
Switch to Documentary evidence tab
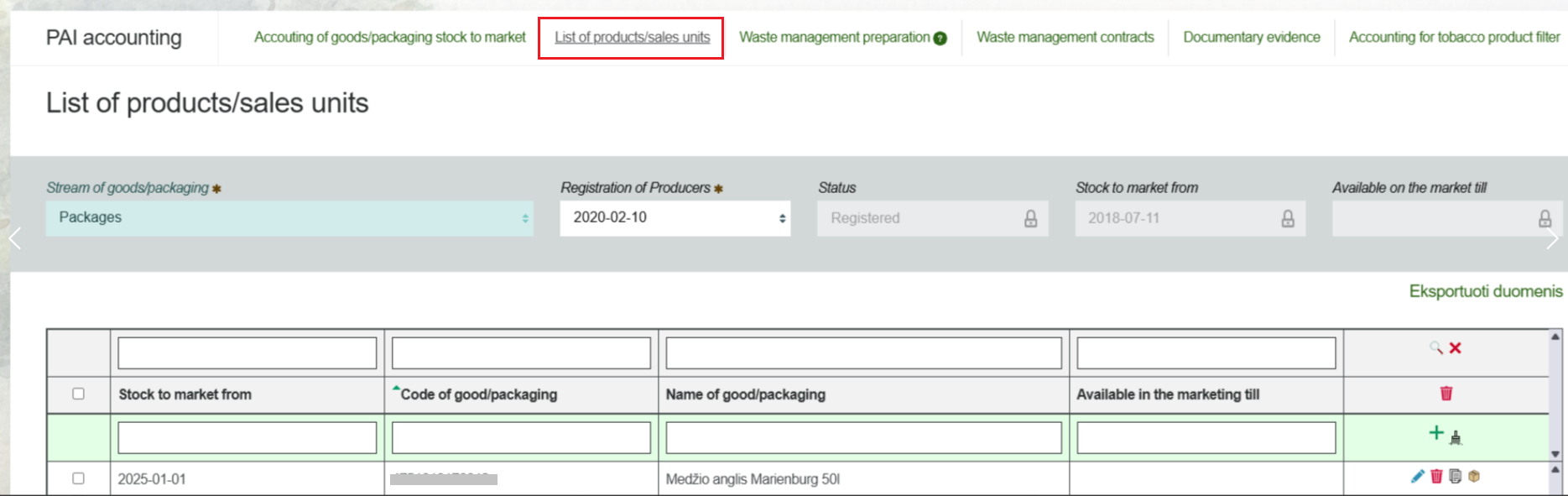(1251, 37)
